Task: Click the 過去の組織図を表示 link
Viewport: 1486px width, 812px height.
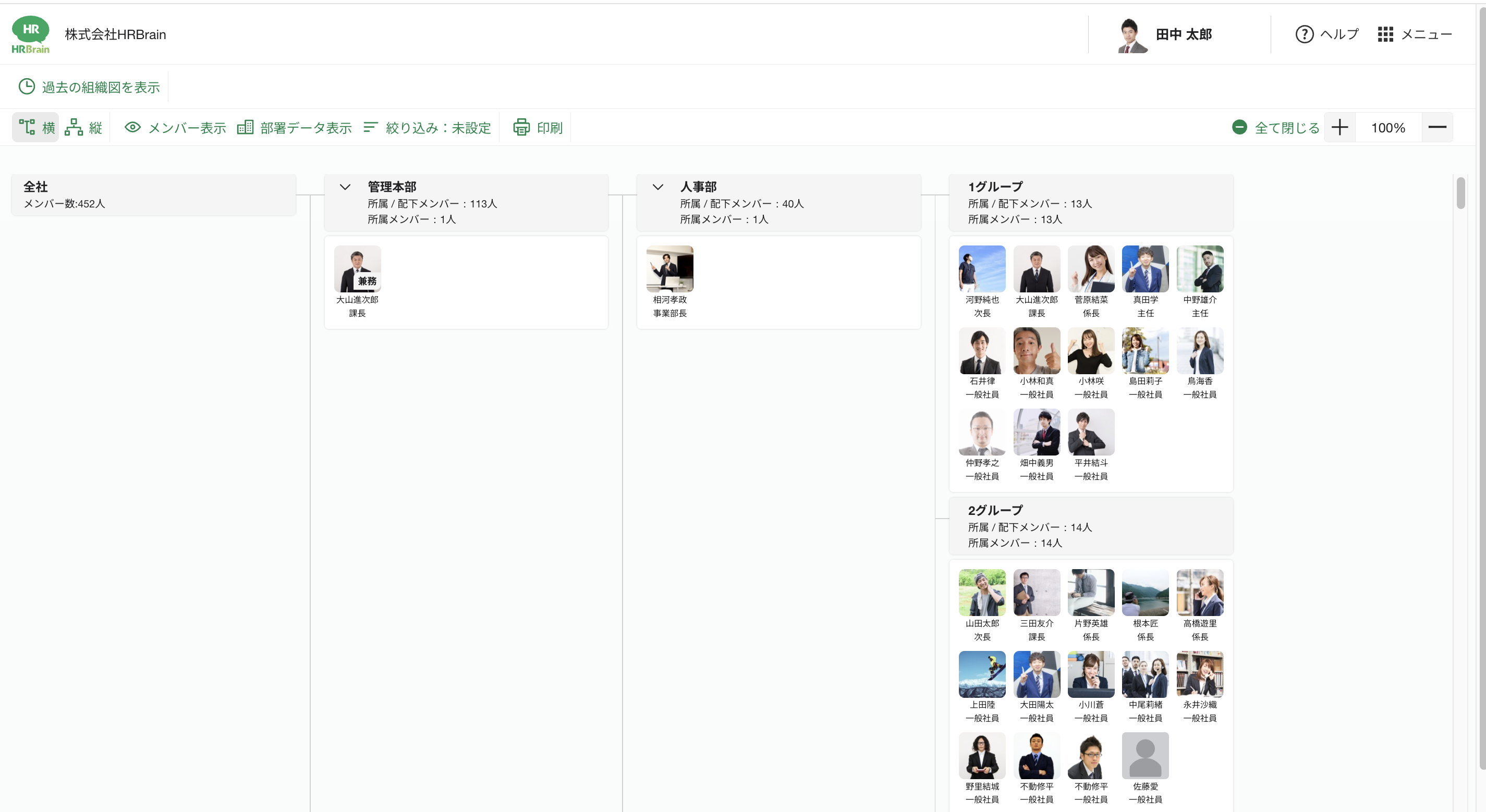Action: (x=101, y=87)
